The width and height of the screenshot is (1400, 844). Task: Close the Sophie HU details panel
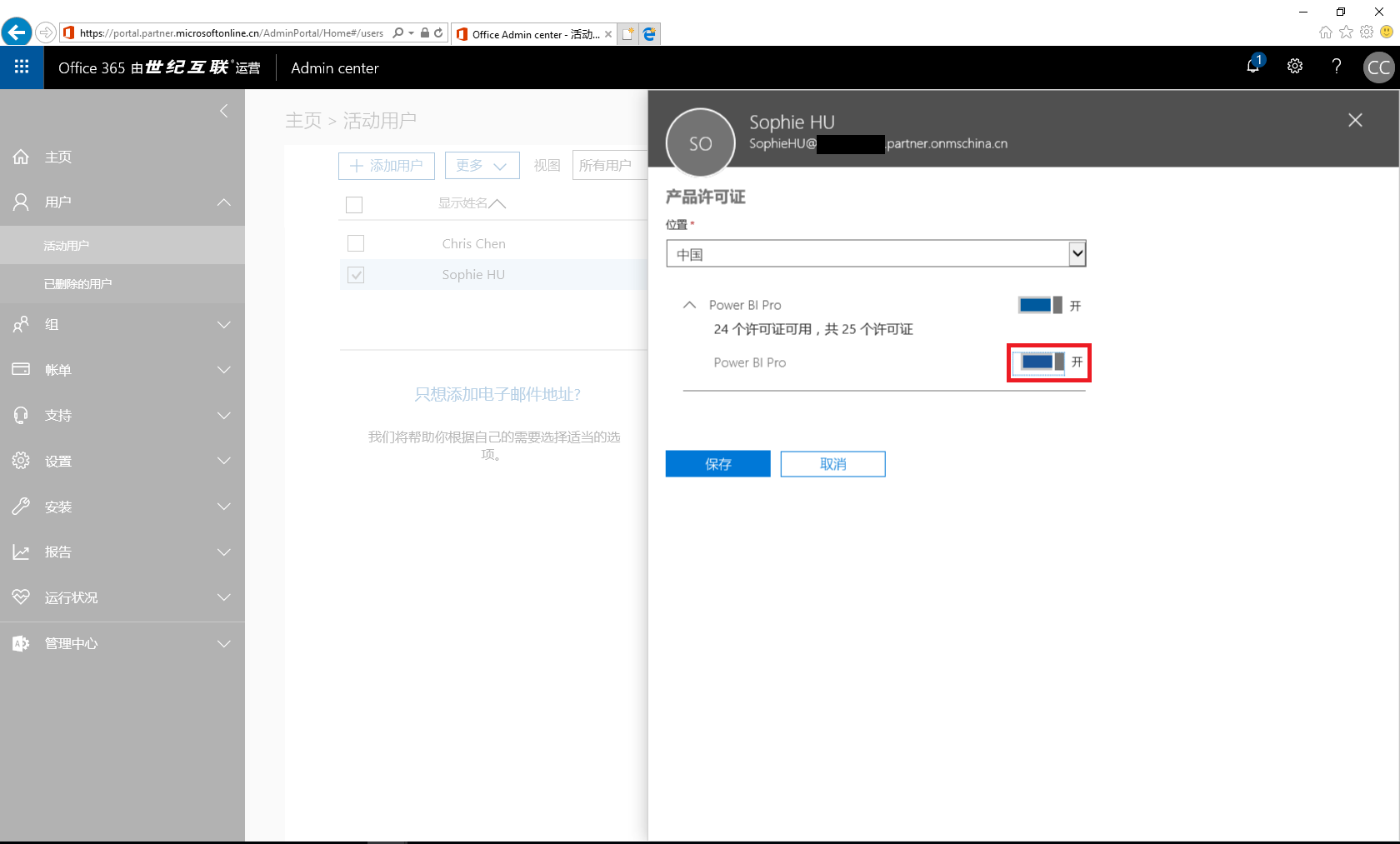1355,120
